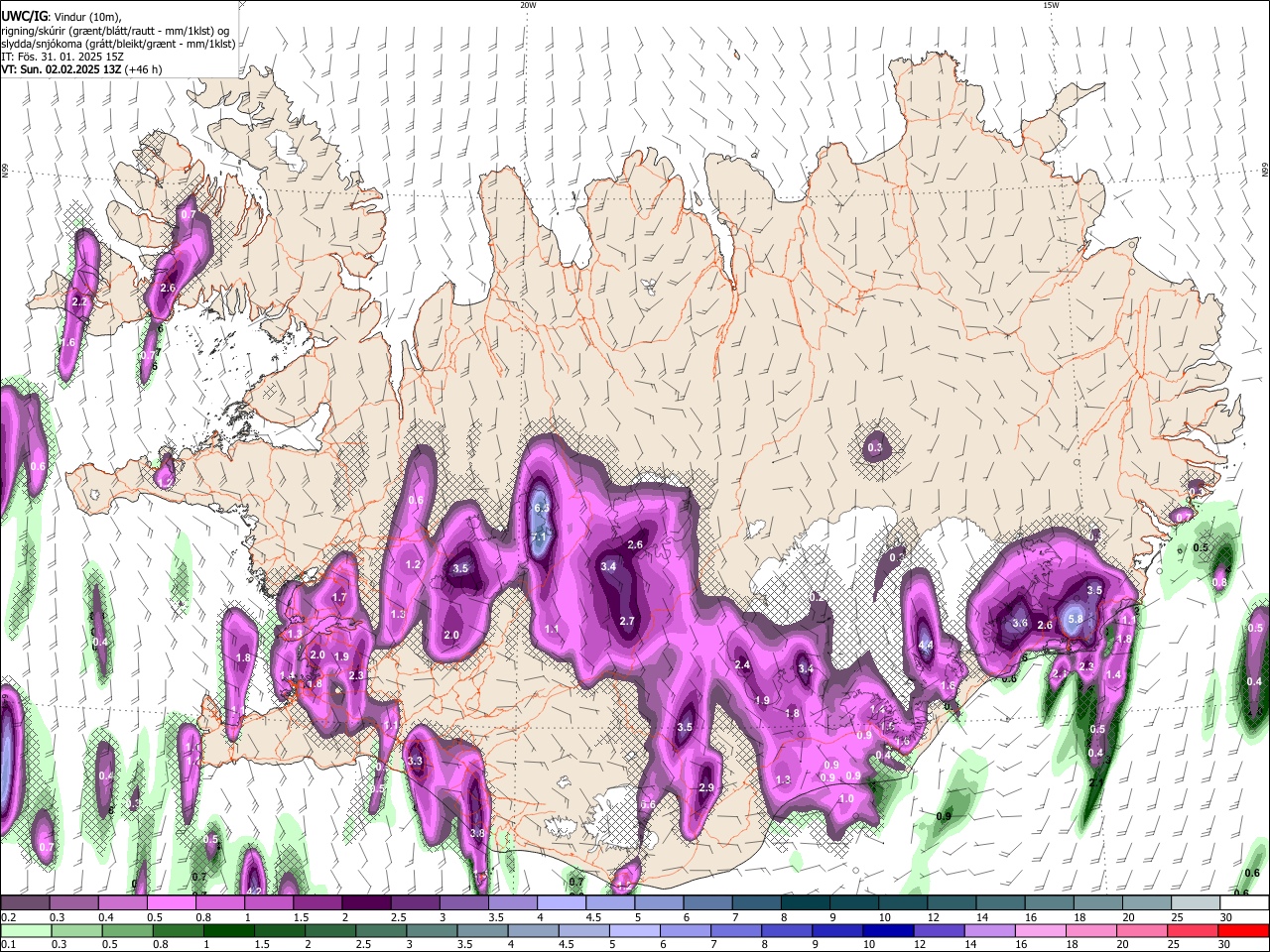Screen dimensions: 1270x952
Task: Click the VT: Sun. 02.02.2025 13Z (+46 h) line
Action: tap(81, 69)
